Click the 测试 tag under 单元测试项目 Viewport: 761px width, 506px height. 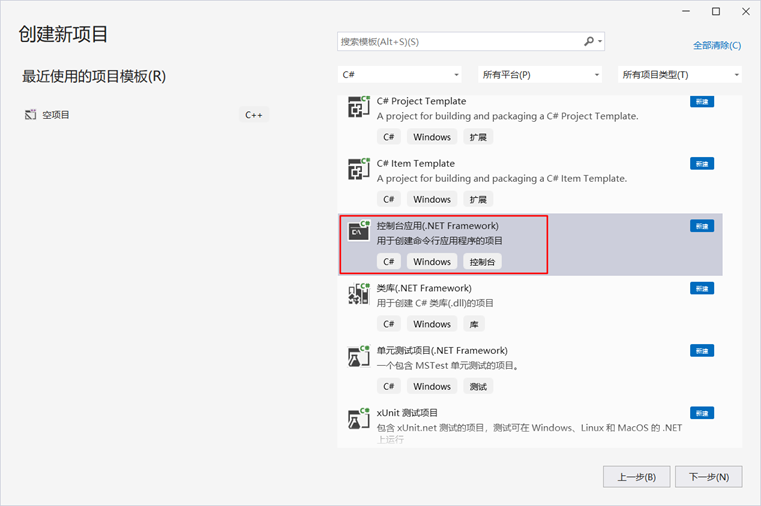[x=478, y=387]
